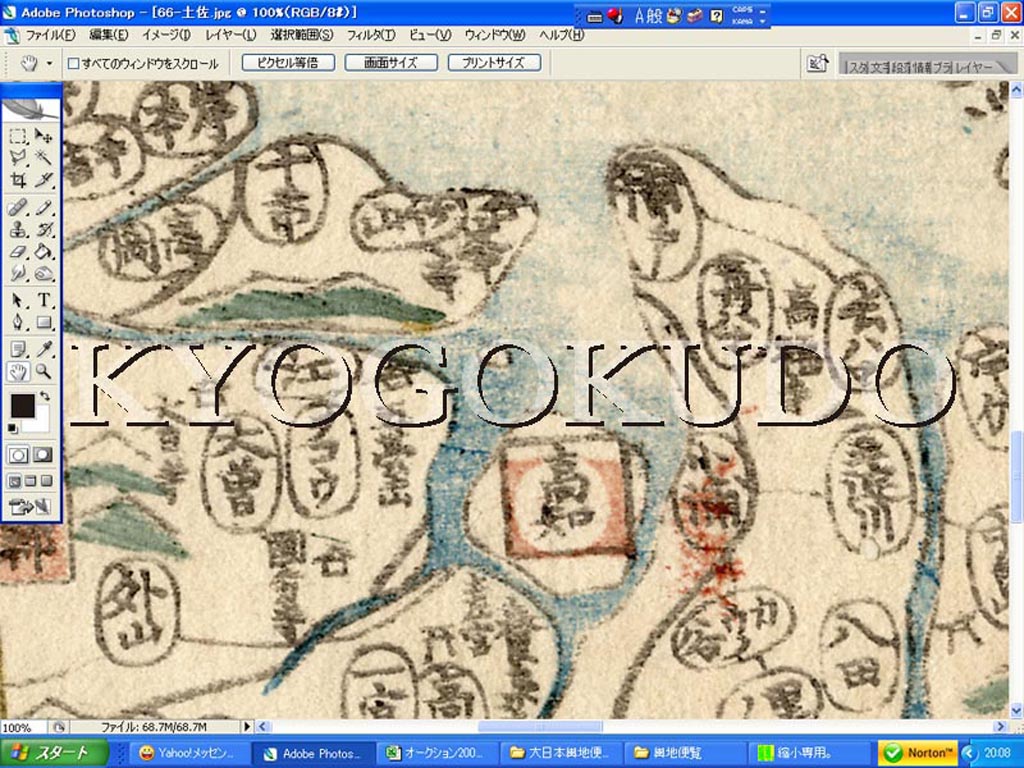Image resolution: width=1024 pixels, height=768 pixels.
Task: Select the Pencil/Brush tool
Action: click(43, 208)
